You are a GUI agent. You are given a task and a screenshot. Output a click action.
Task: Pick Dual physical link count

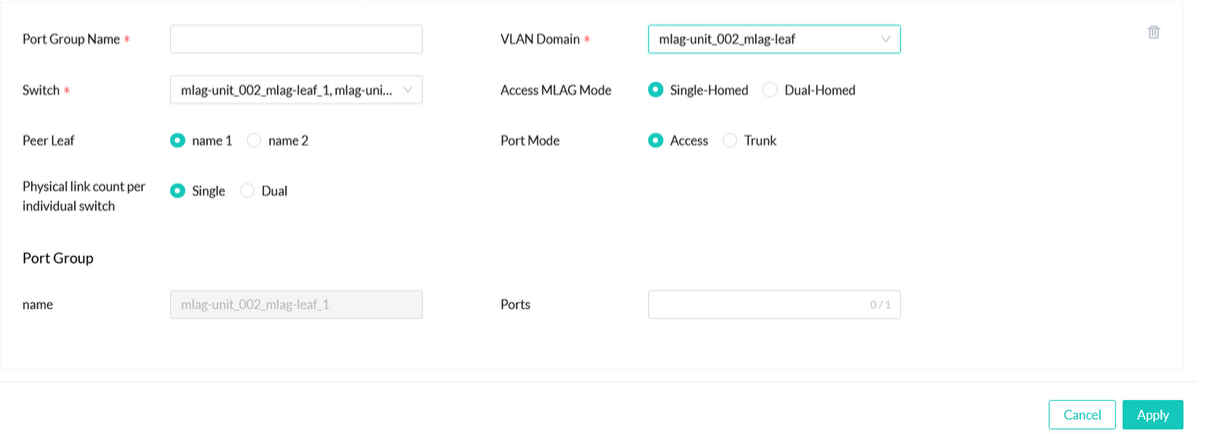[248, 191]
